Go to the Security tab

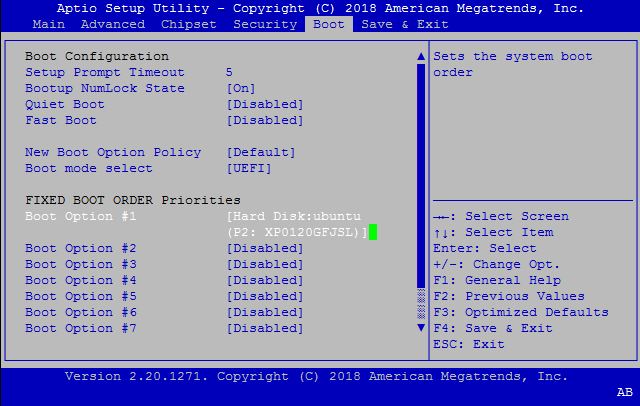pyautogui.click(x=265, y=23)
